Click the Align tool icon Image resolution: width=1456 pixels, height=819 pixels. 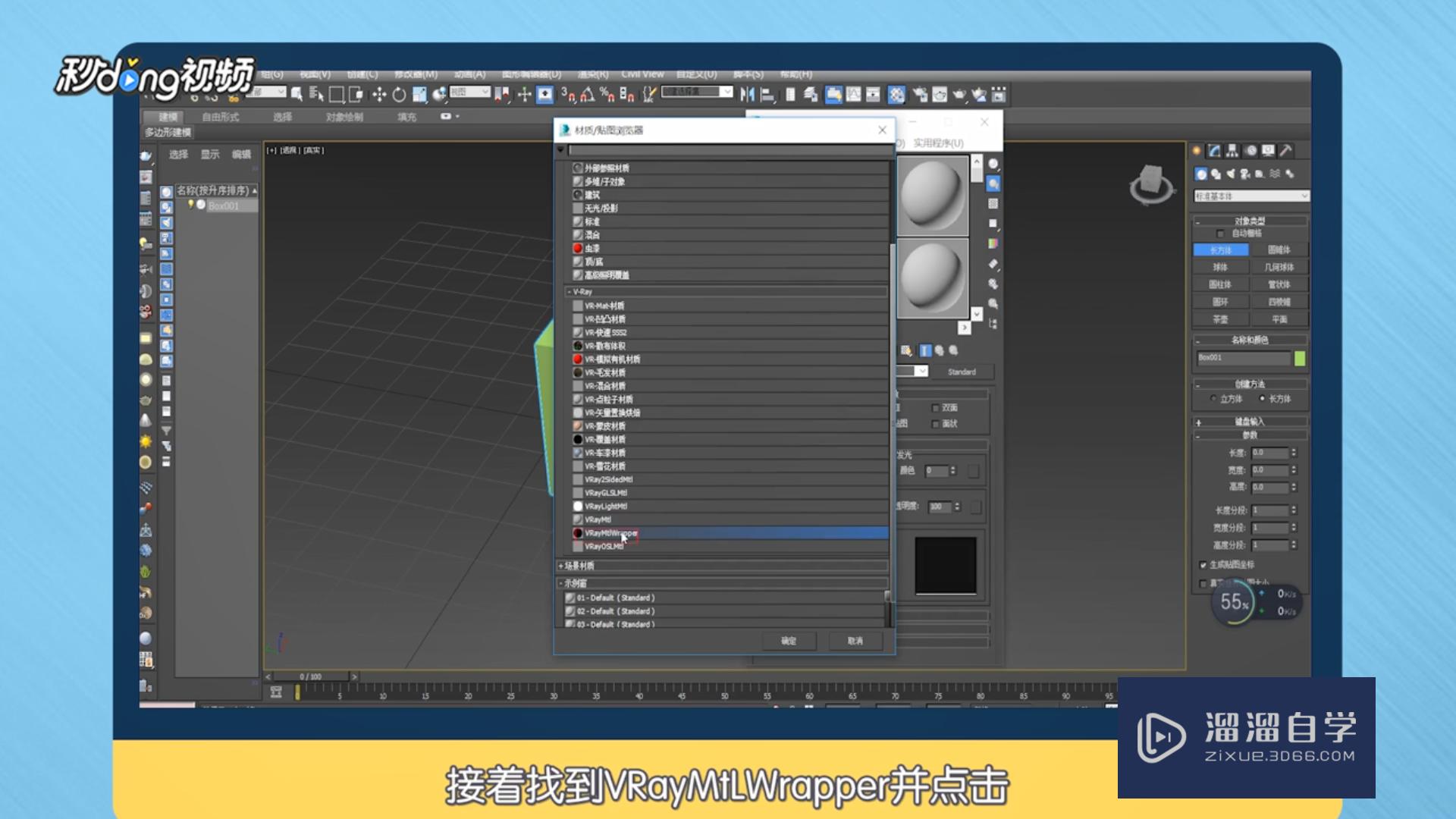(767, 95)
